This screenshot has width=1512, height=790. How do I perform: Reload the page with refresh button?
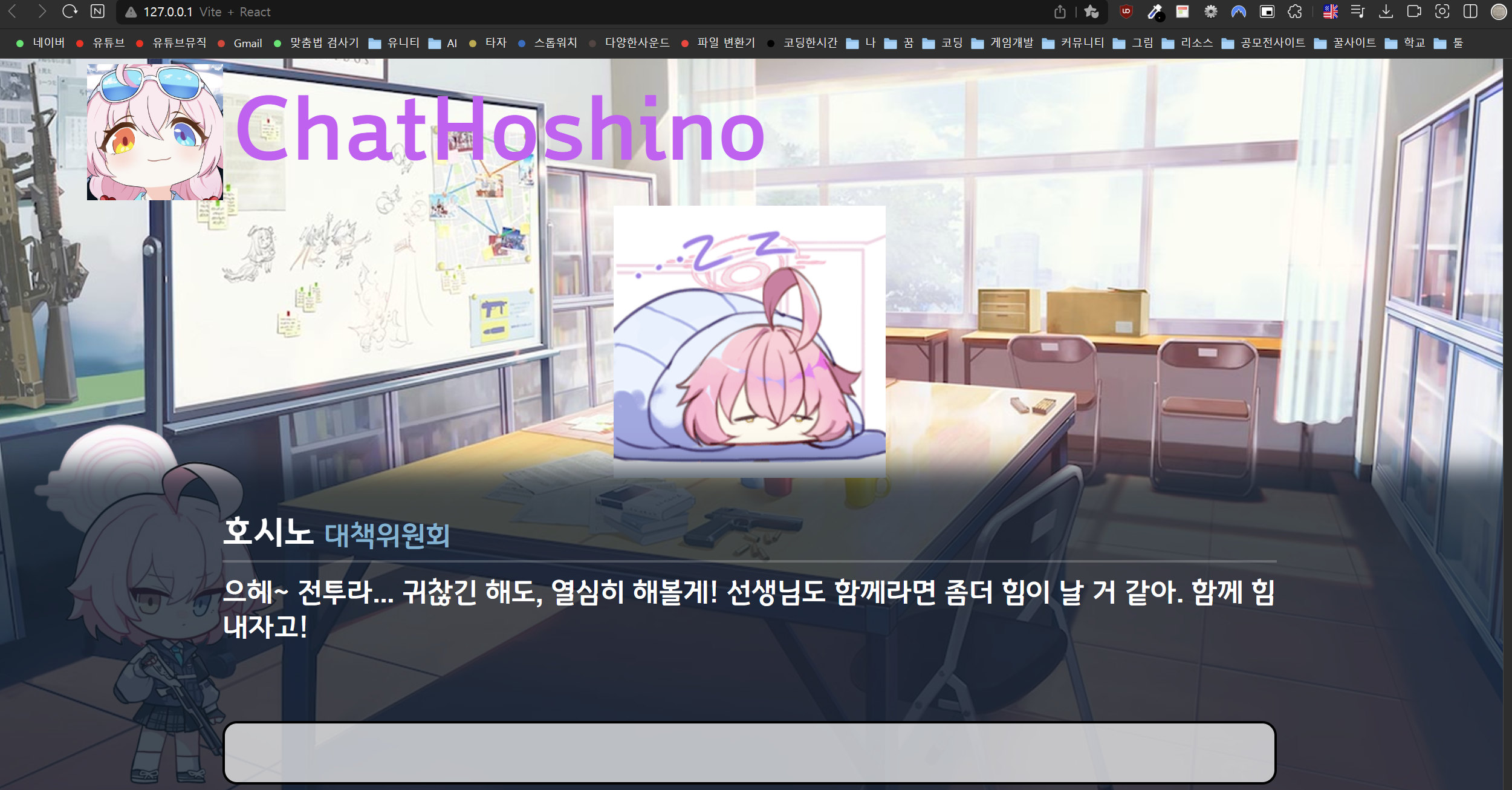tap(70, 11)
